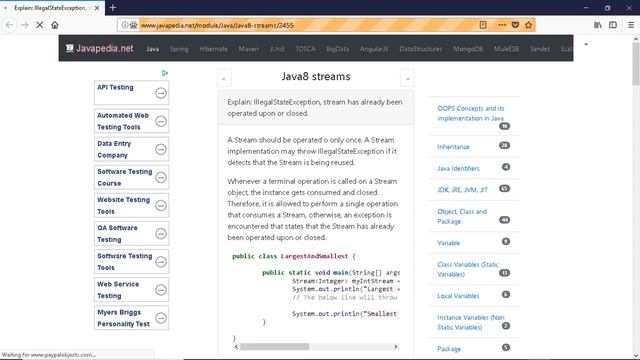Open the Inheritance topic link
This screenshot has height=360, width=640.
click(453, 147)
